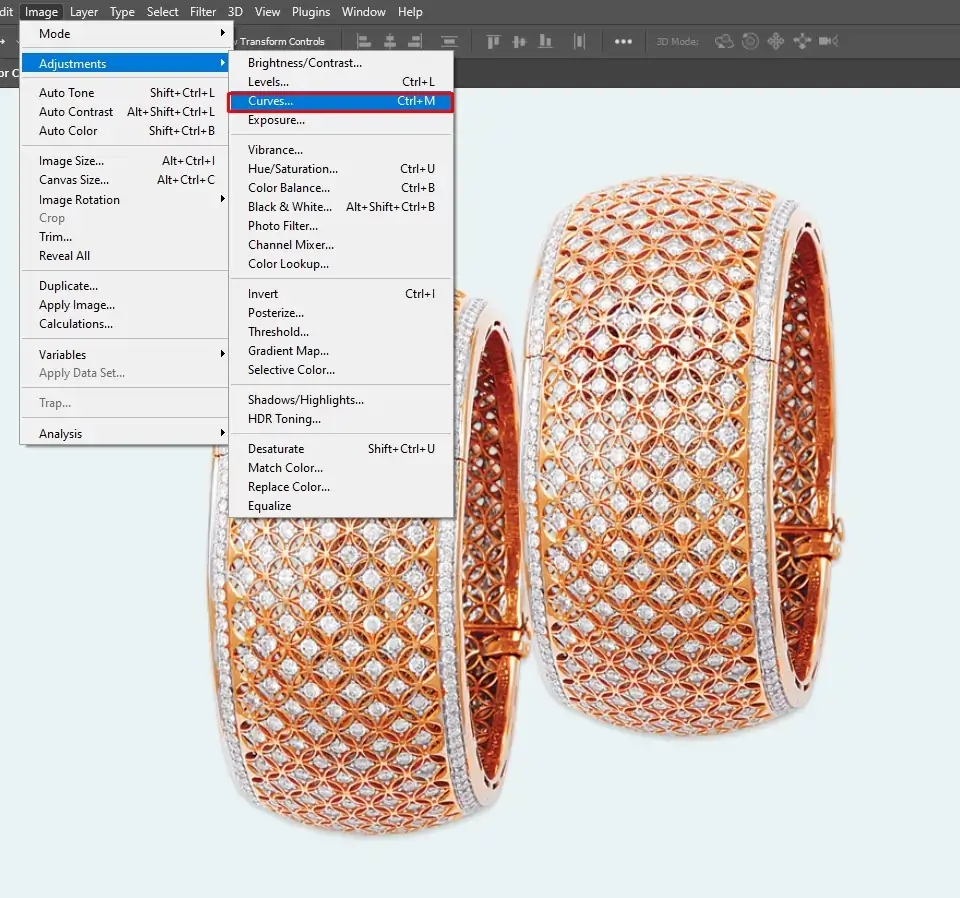Open the three-dots align and distribute options
The width and height of the screenshot is (960, 898).
coord(623,41)
